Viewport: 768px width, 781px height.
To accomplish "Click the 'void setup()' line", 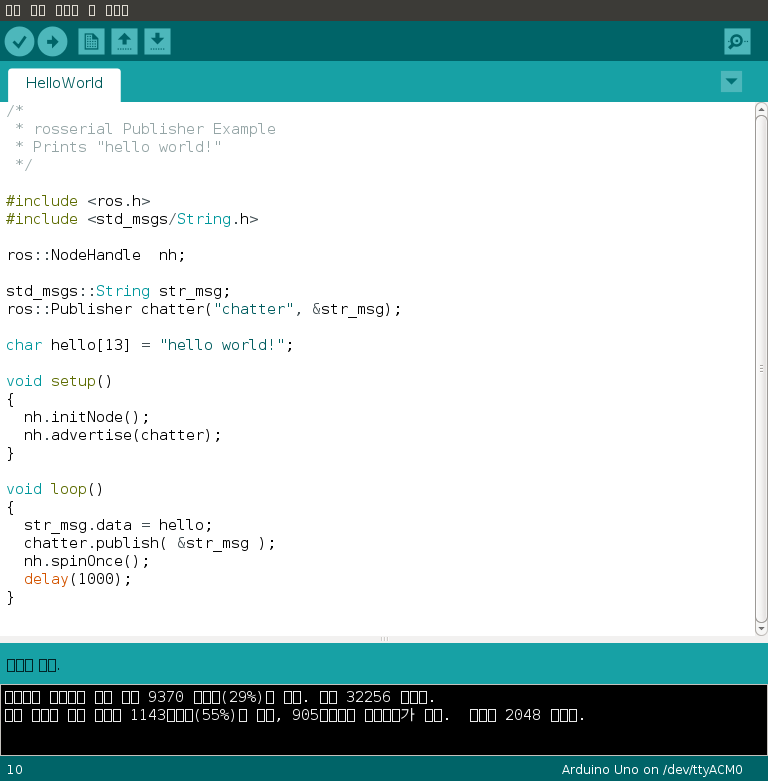I will point(59,382).
